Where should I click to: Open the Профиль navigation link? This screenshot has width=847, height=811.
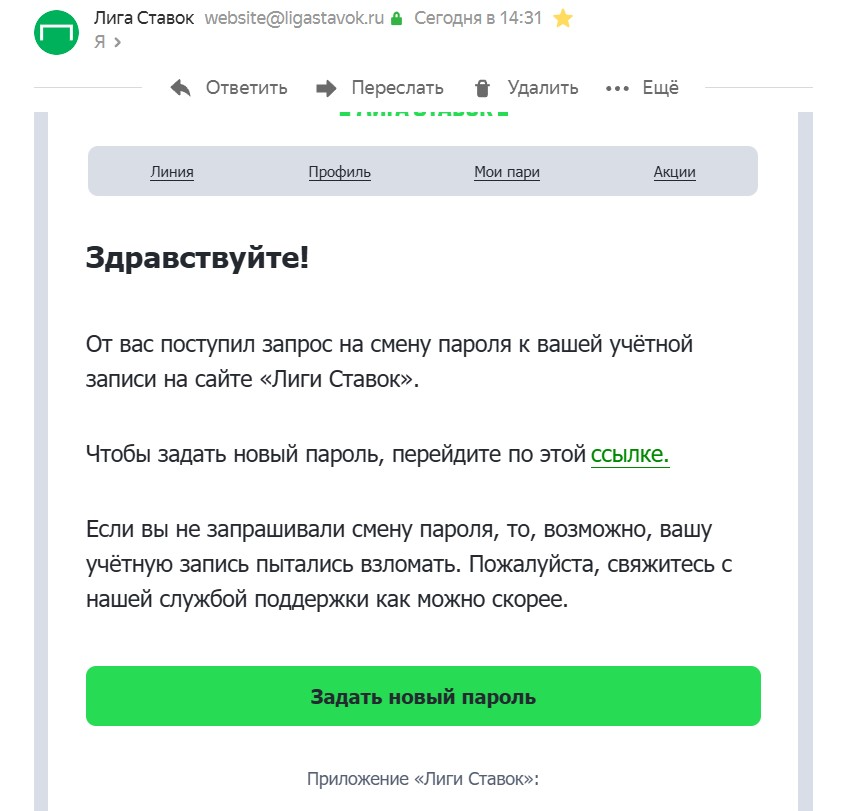click(338, 171)
